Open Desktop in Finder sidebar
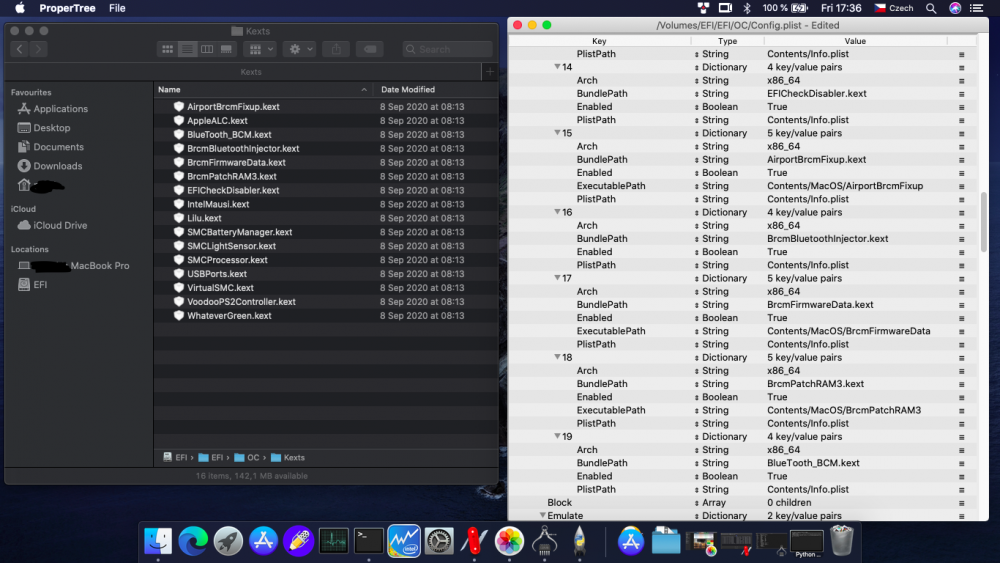1000x563 pixels. 52,128
